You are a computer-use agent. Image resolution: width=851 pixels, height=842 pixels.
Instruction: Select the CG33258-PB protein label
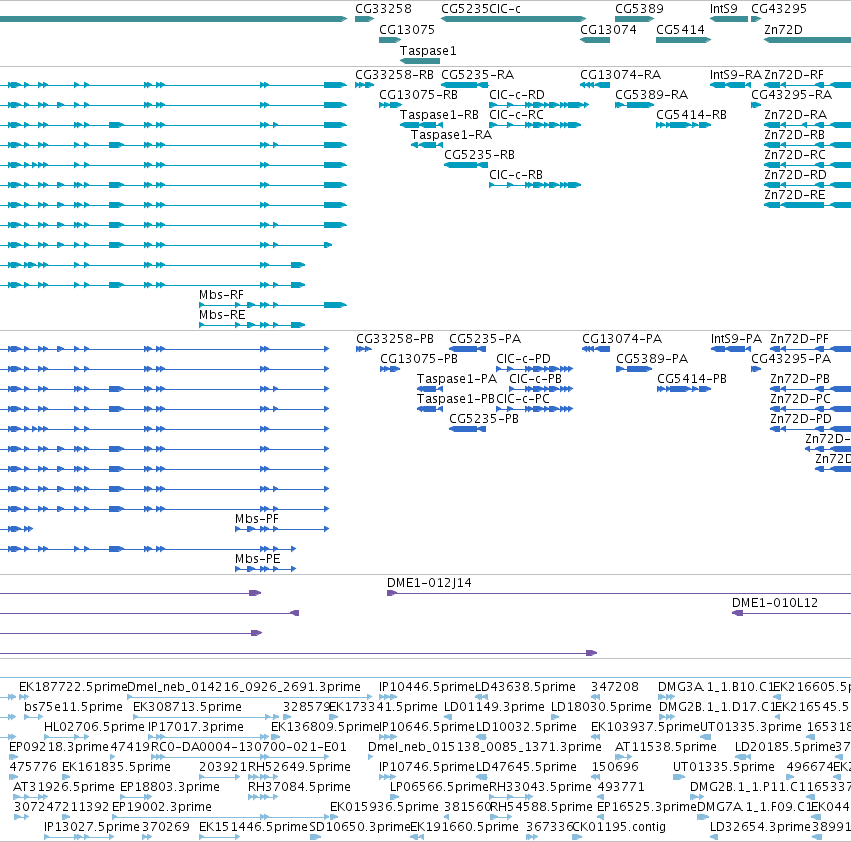click(x=395, y=339)
